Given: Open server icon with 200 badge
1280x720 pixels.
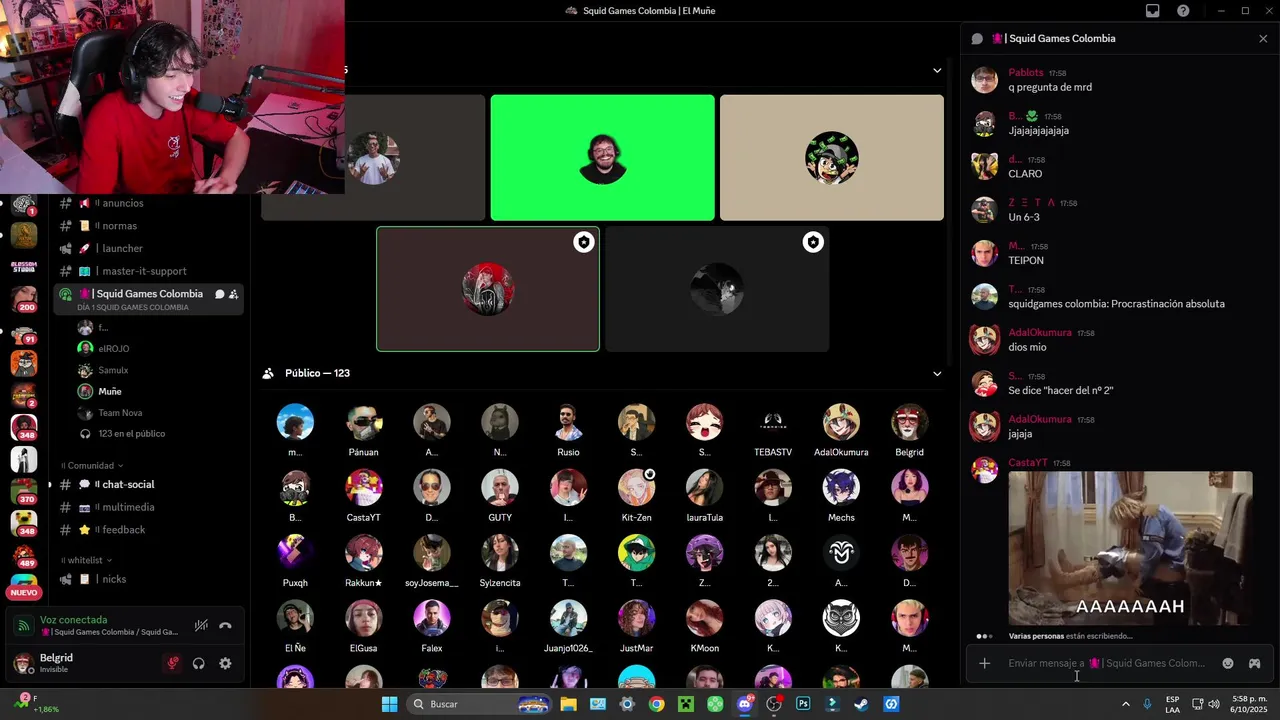Looking at the screenshot, I should click(x=24, y=298).
